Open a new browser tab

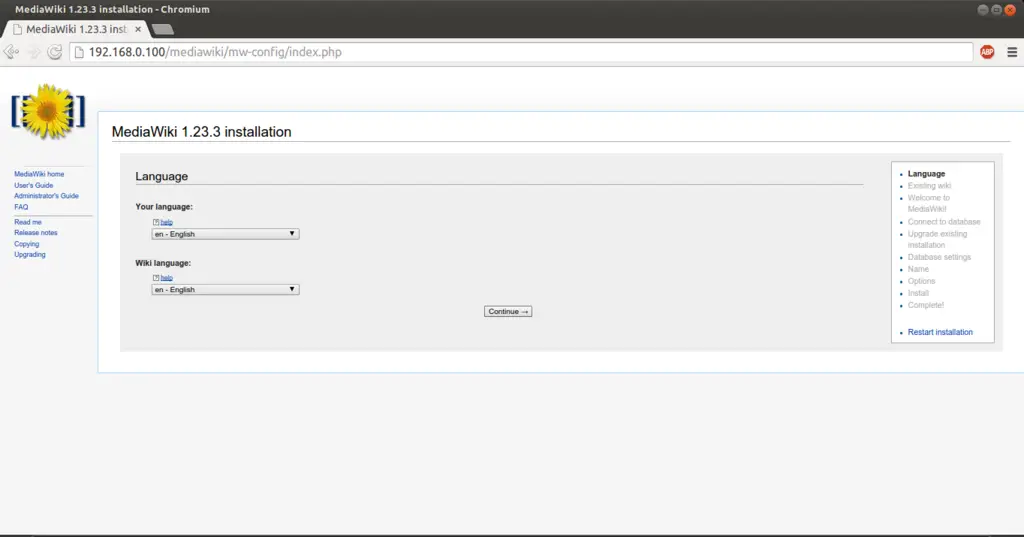tap(162, 29)
